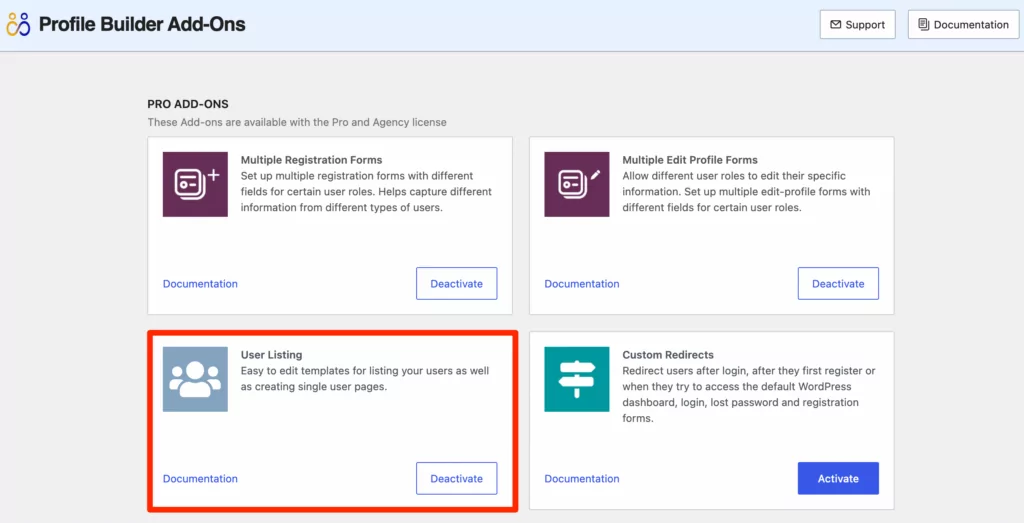The width and height of the screenshot is (1024, 523).
Task: Click the "These Add-ons are available with the Pro and Agency license" text
Action: tap(297, 122)
